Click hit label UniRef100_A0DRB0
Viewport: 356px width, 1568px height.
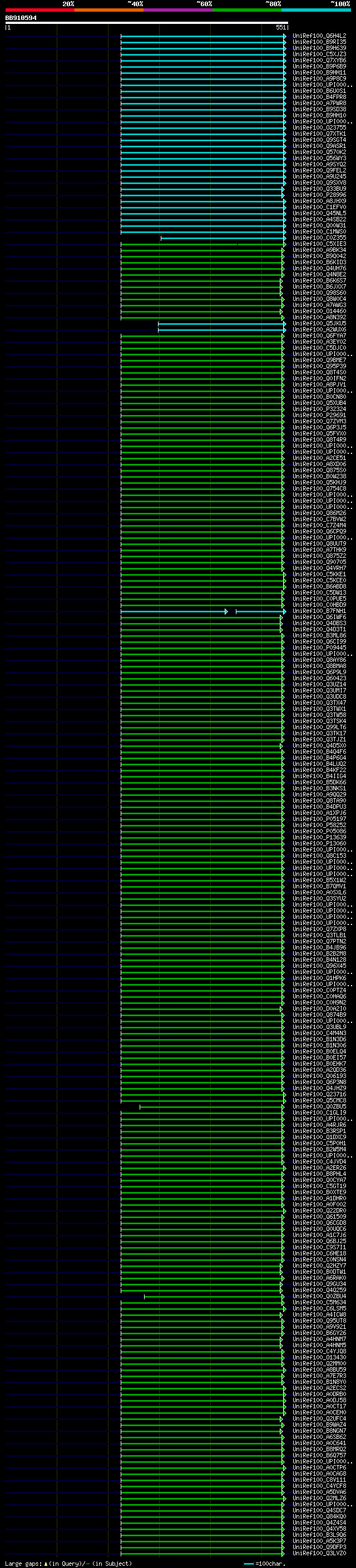319,1394
